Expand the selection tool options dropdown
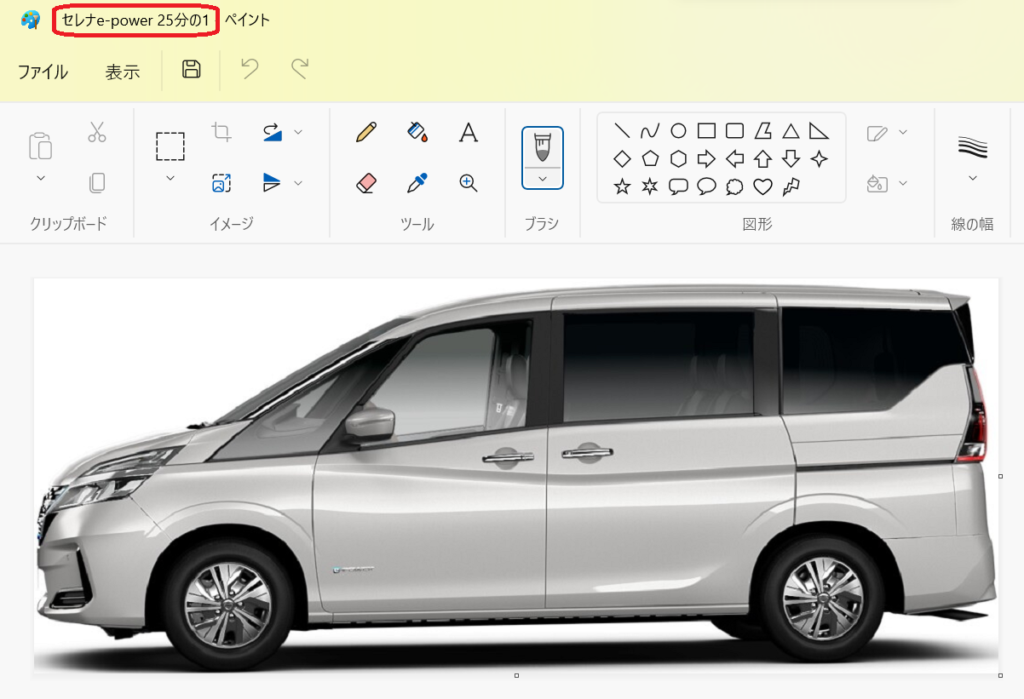The image size is (1024, 699). [x=170, y=178]
